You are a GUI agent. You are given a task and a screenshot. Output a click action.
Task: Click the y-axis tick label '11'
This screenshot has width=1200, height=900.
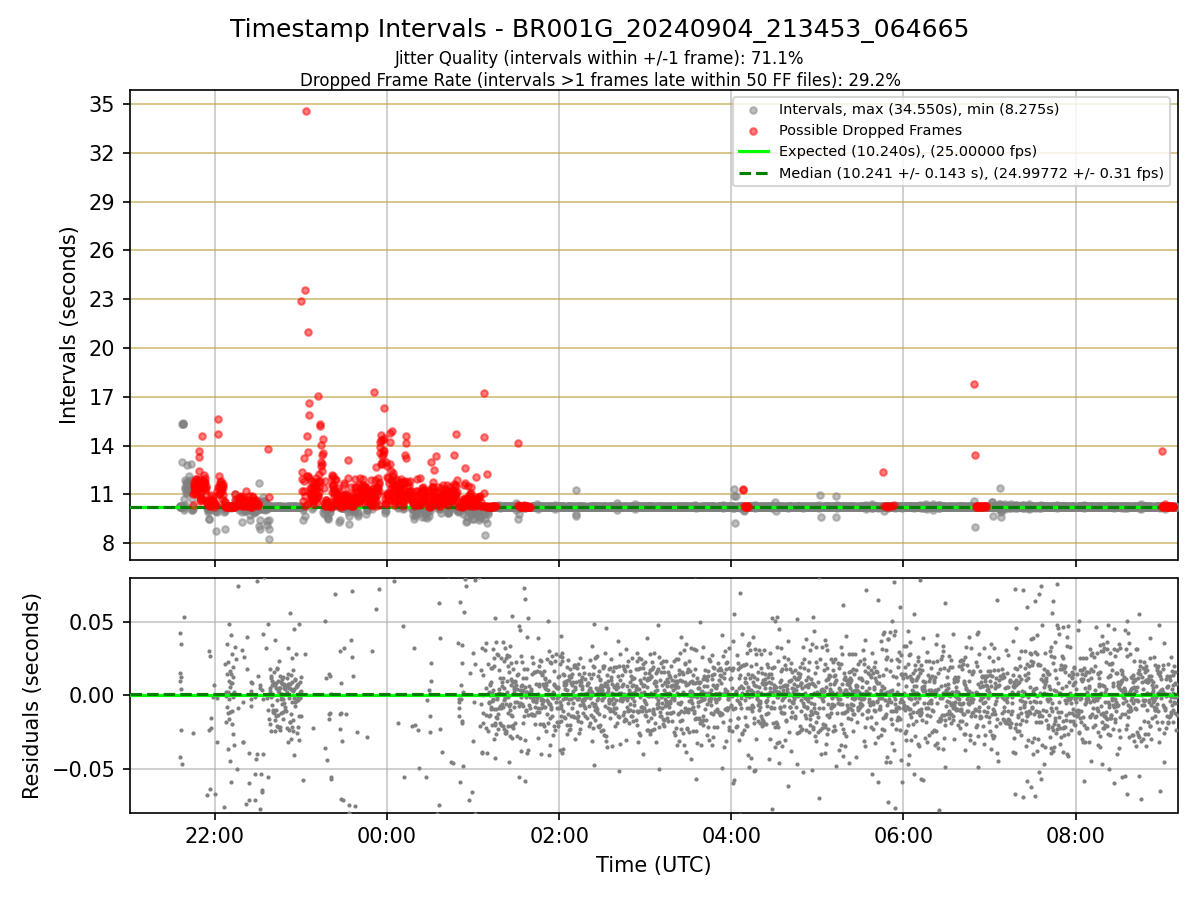[101, 495]
